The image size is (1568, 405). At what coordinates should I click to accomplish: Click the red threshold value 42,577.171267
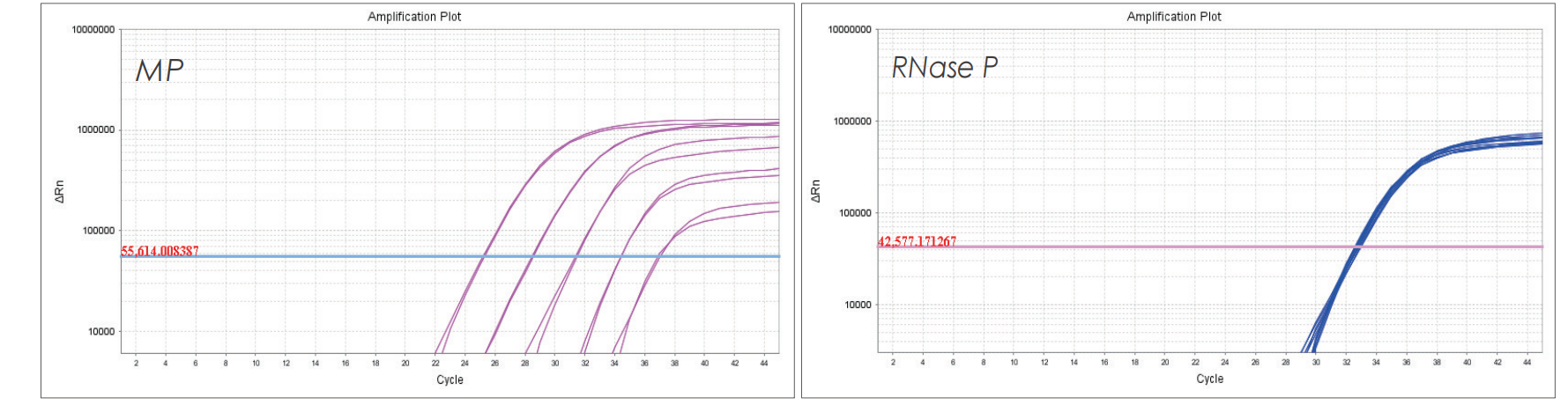pos(917,241)
